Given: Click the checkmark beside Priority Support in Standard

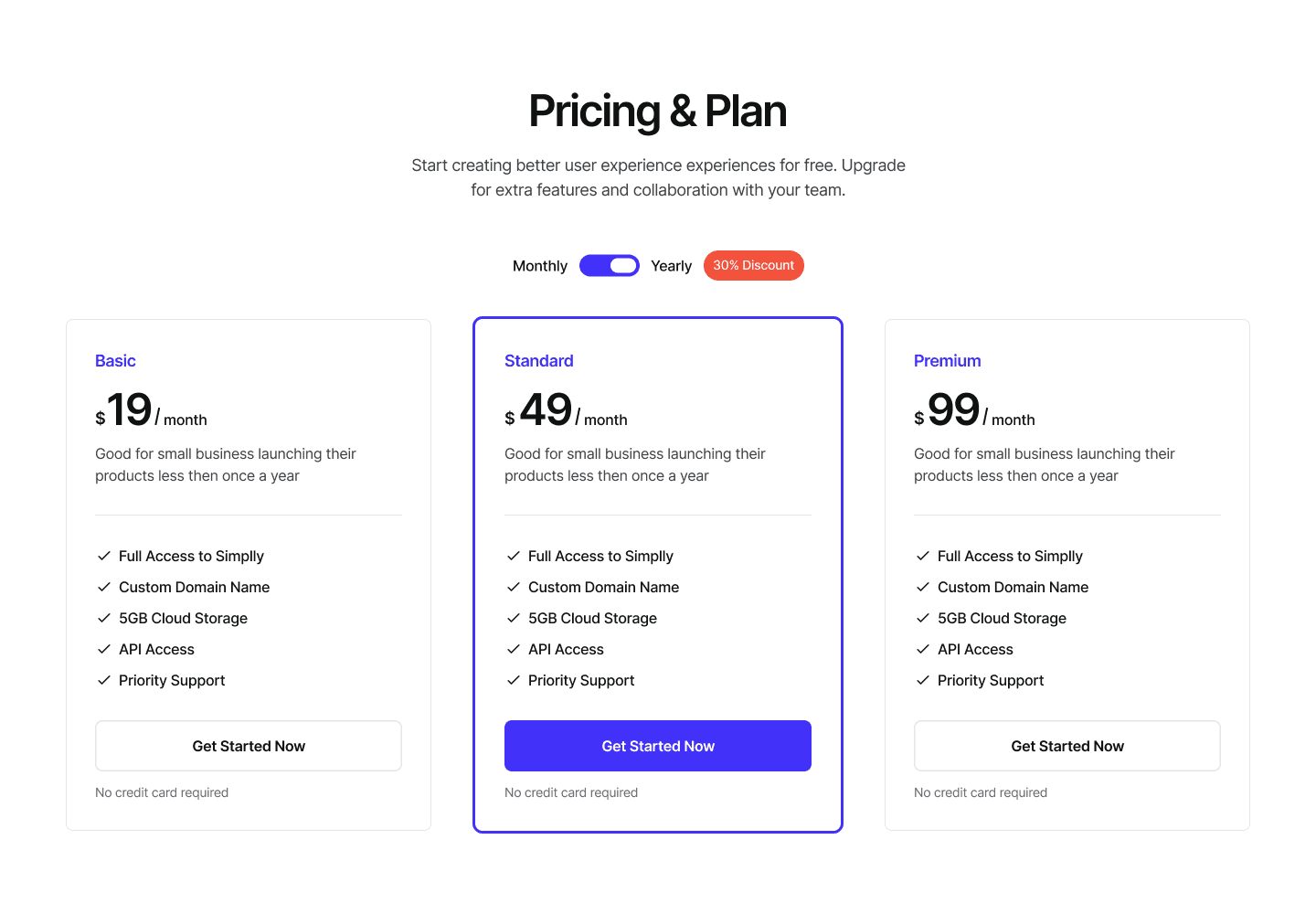Looking at the screenshot, I should [512, 680].
